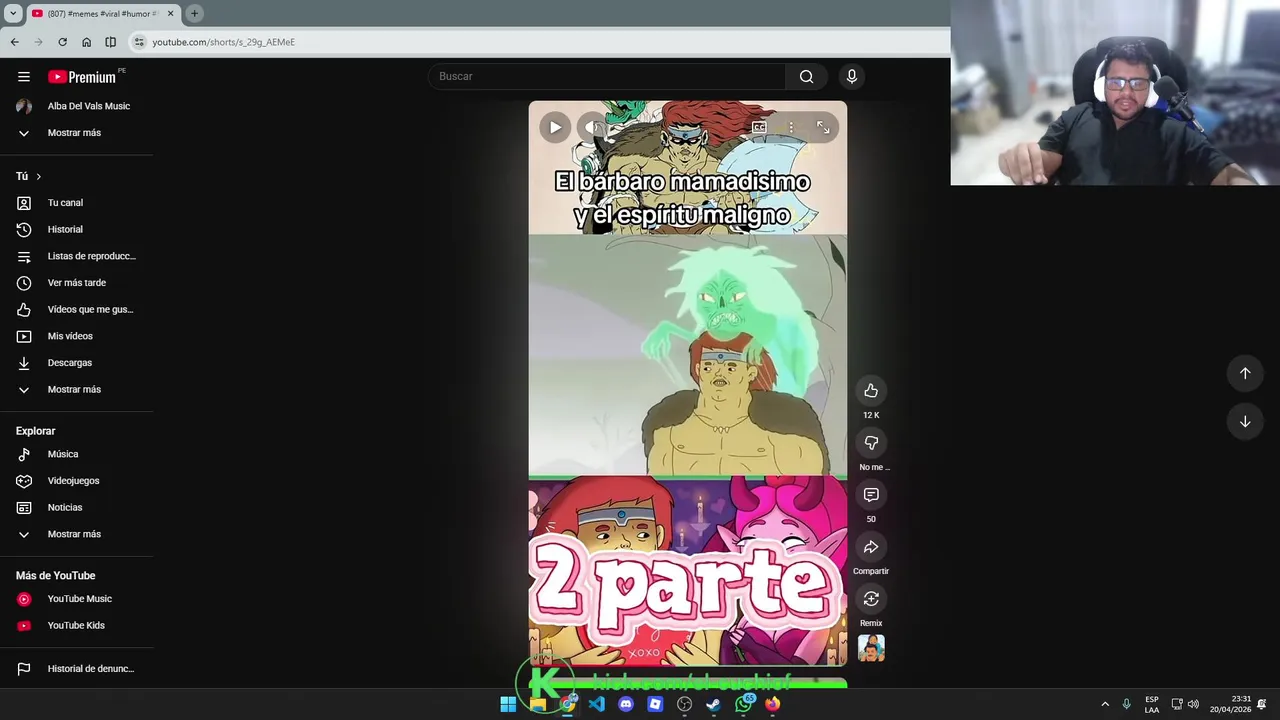Expand the Short to fullscreen

tap(823, 127)
